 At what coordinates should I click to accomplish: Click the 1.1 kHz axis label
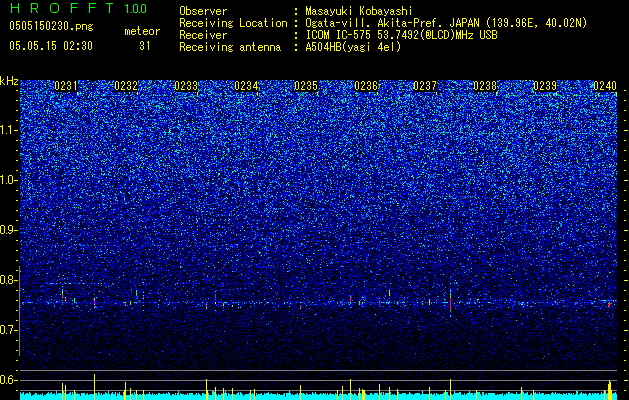[x=9, y=130]
